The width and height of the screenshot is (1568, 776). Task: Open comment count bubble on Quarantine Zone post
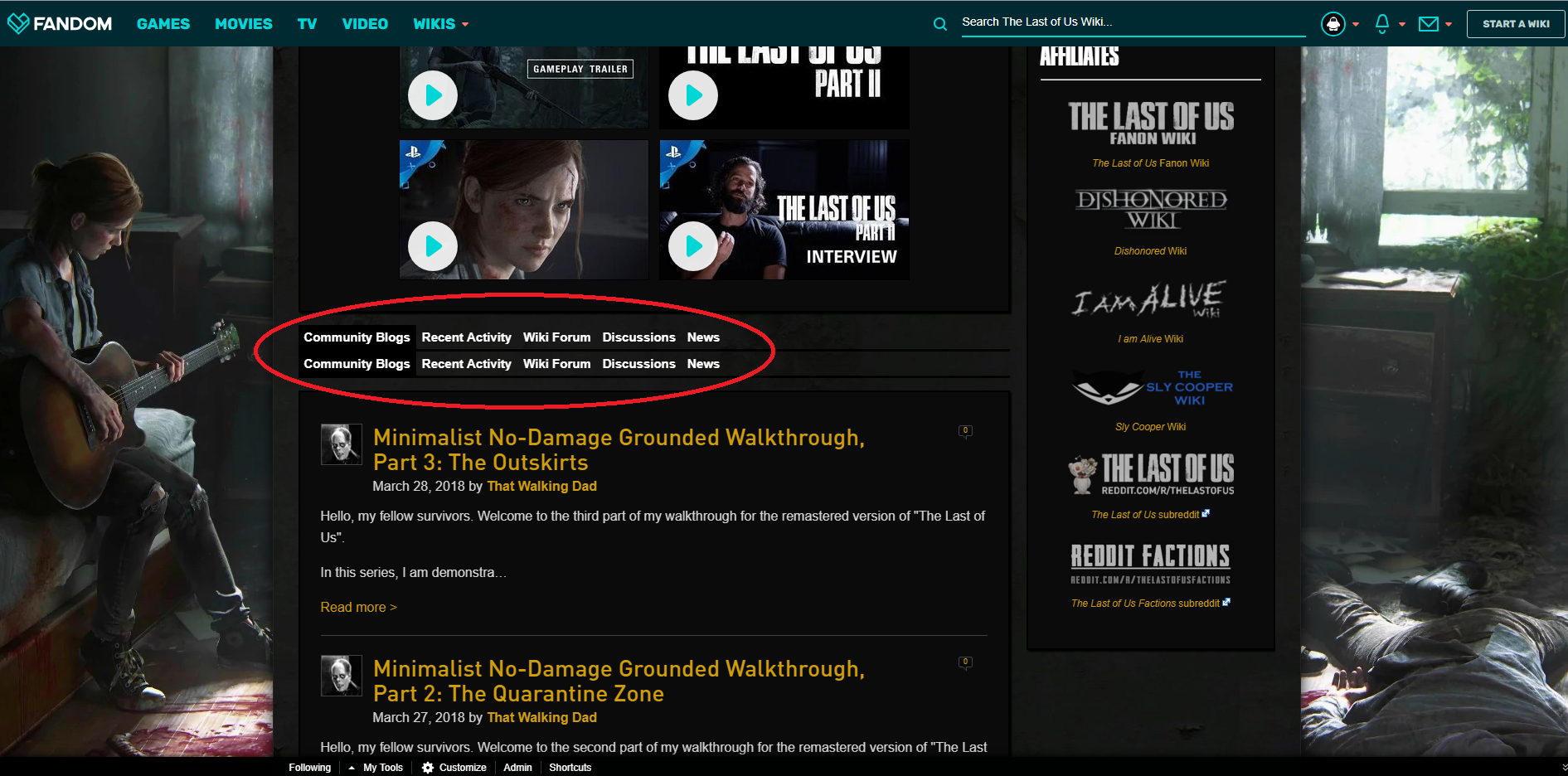pyautogui.click(x=965, y=662)
